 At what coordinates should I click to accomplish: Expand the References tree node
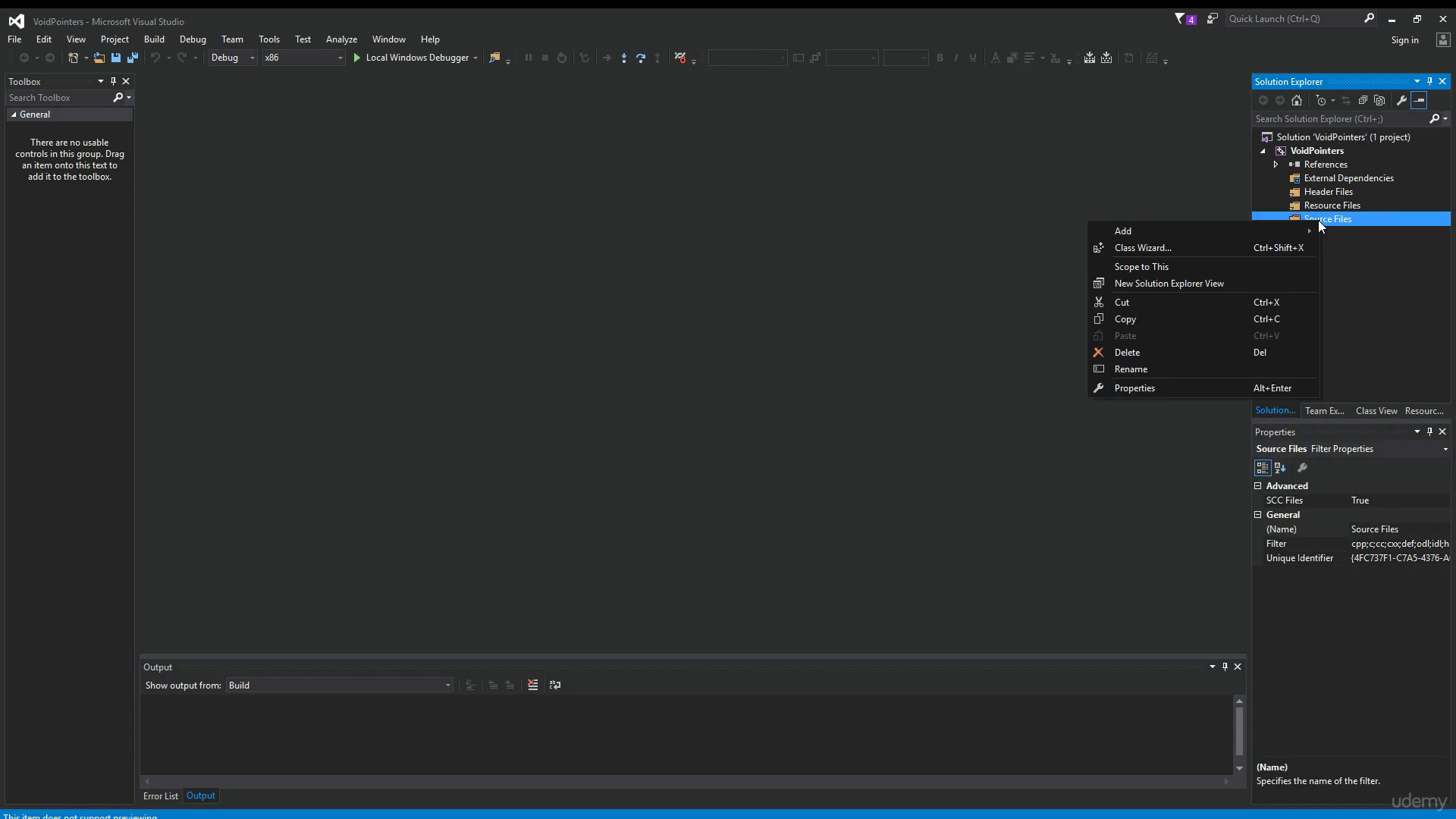click(x=1276, y=165)
